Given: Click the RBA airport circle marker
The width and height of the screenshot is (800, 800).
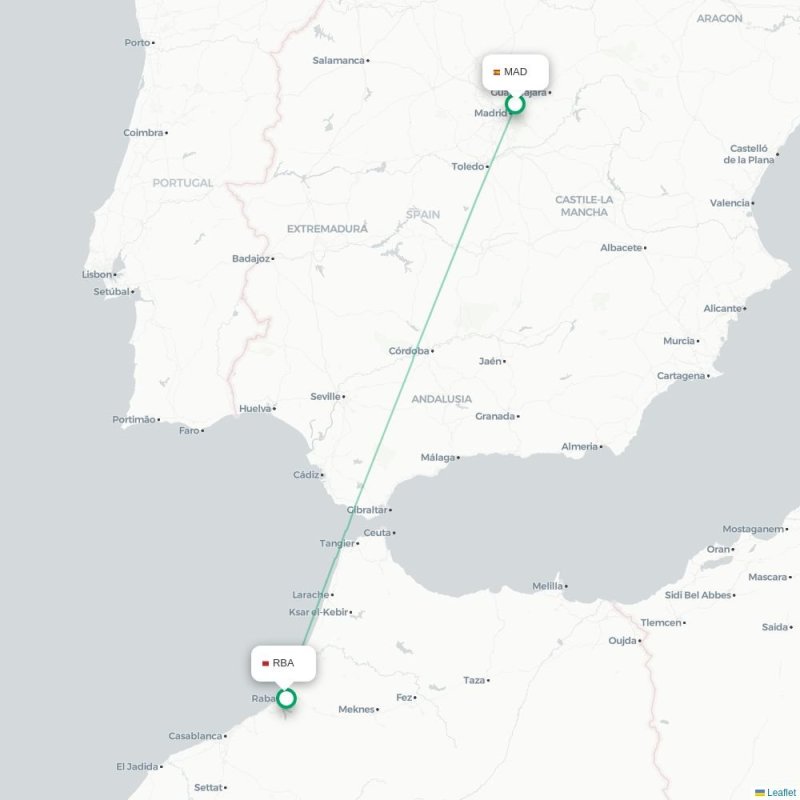Looking at the screenshot, I should 286,698.
